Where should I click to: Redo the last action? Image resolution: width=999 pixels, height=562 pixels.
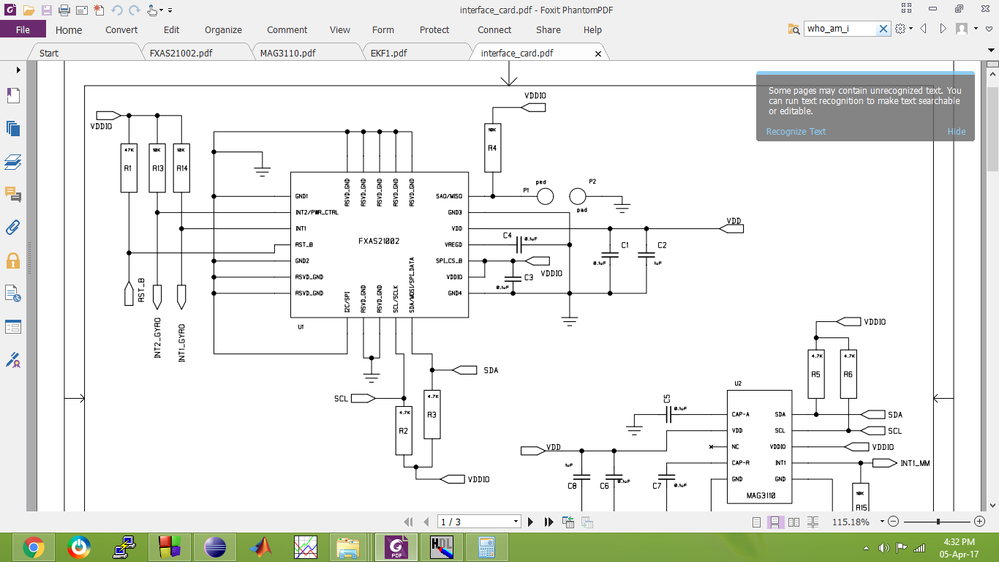134,10
